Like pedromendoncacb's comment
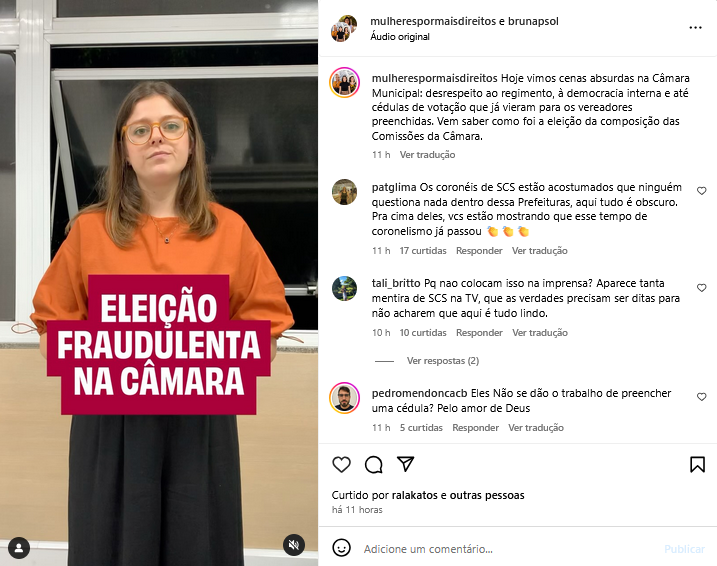 [x=701, y=397]
